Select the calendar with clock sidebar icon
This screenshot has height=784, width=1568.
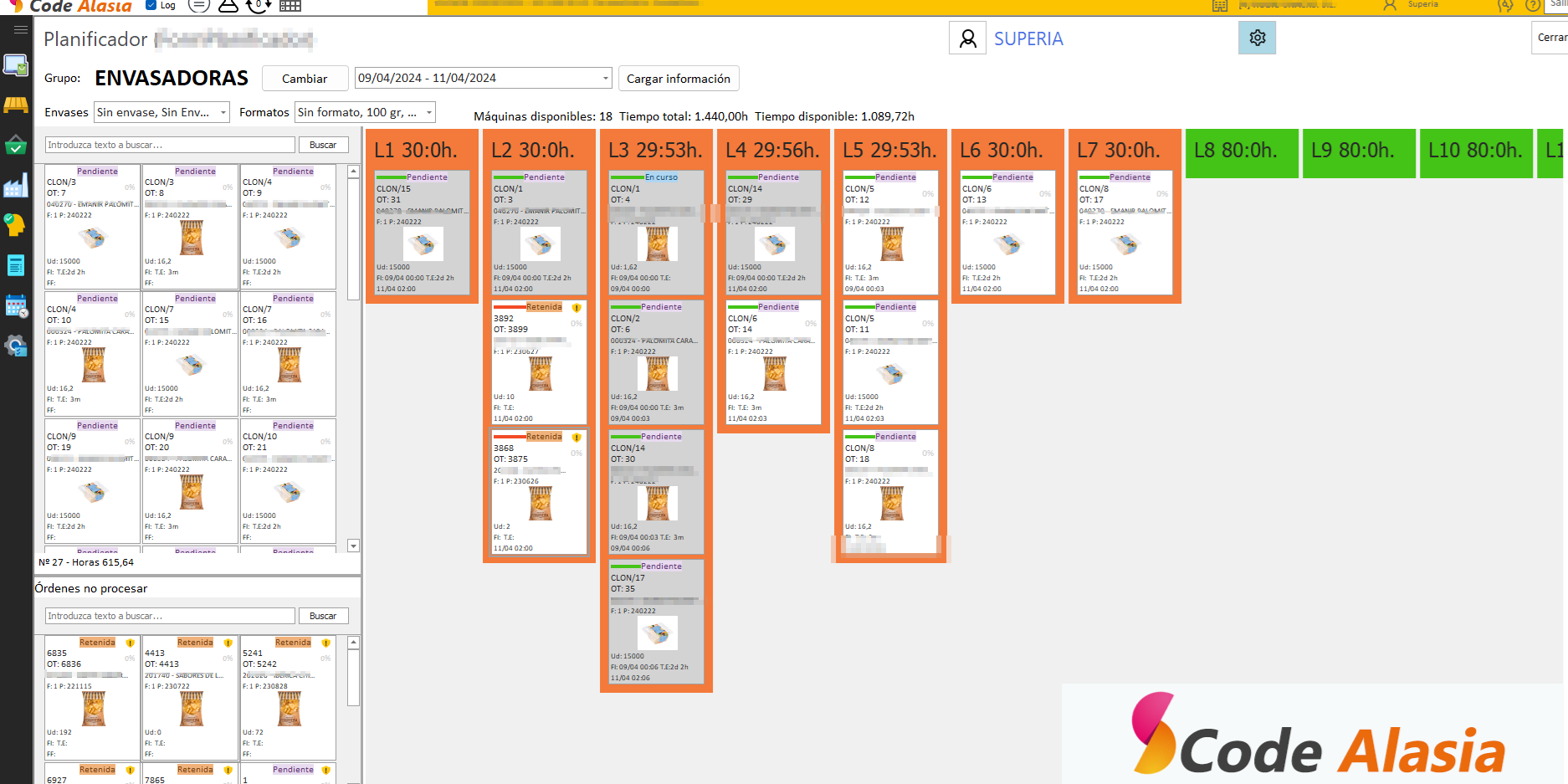point(16,306)
